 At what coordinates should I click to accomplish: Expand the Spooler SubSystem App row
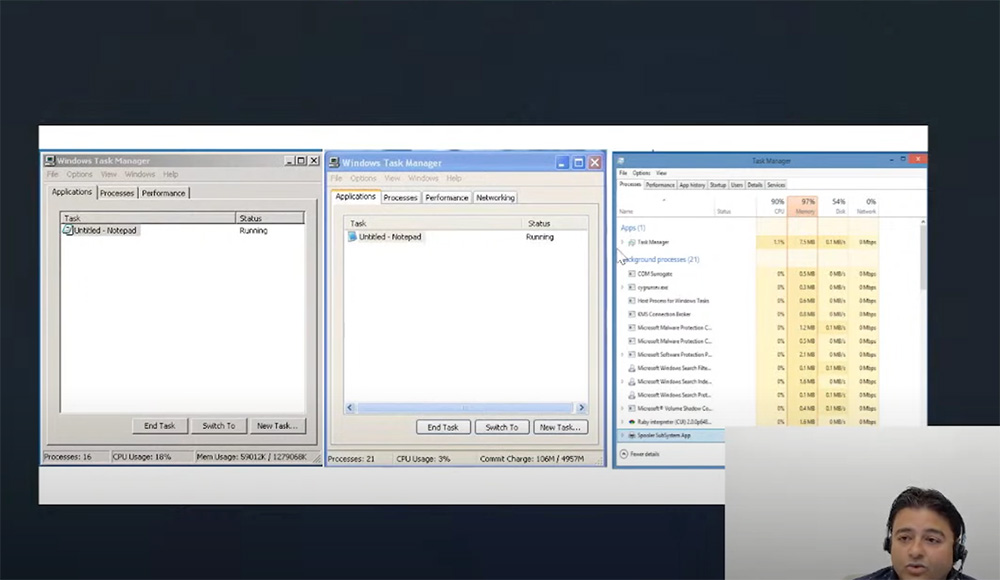click(x=622, y=435)
